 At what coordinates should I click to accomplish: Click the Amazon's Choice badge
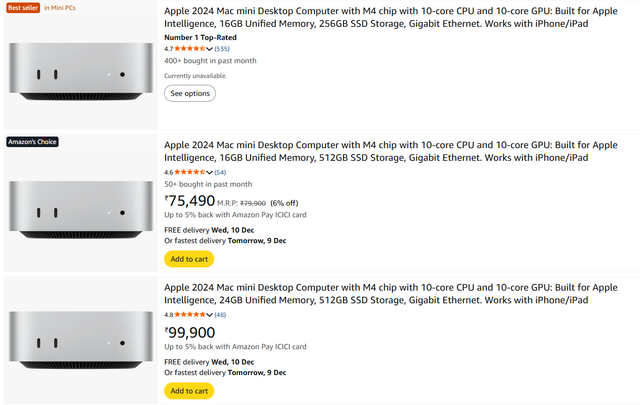pyautogui.click(x=32, y=142)
